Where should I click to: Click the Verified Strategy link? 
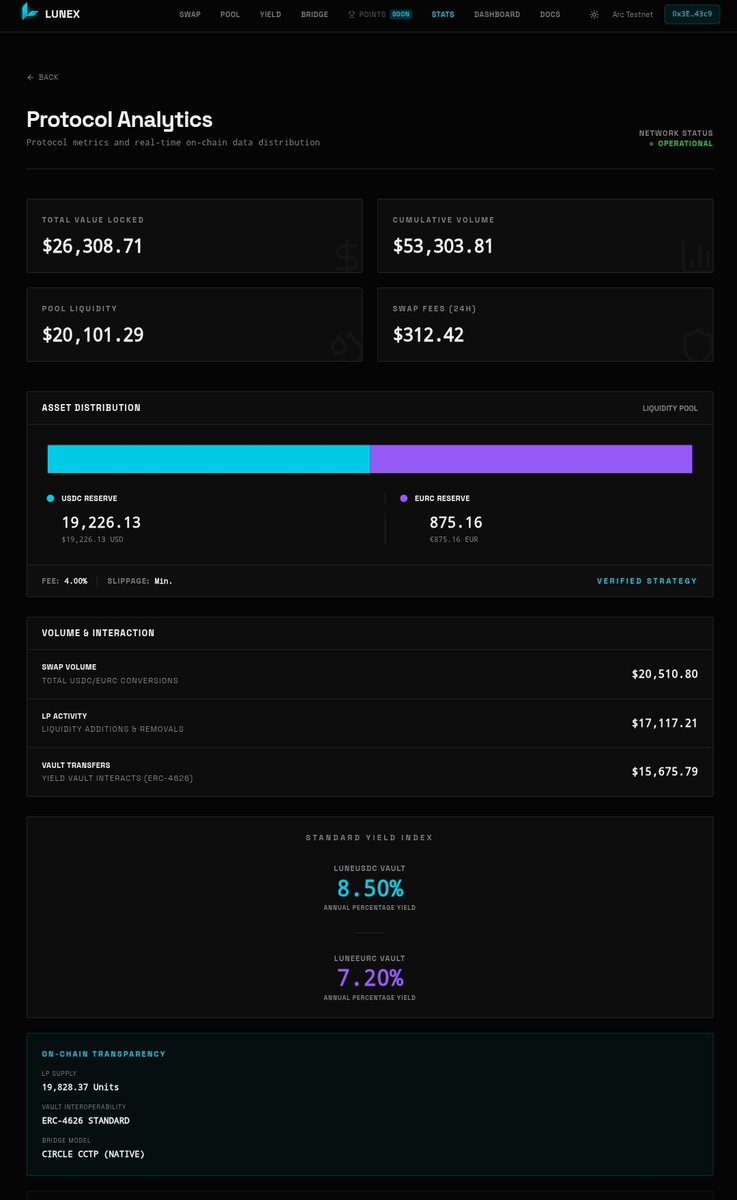coord(647,581)
